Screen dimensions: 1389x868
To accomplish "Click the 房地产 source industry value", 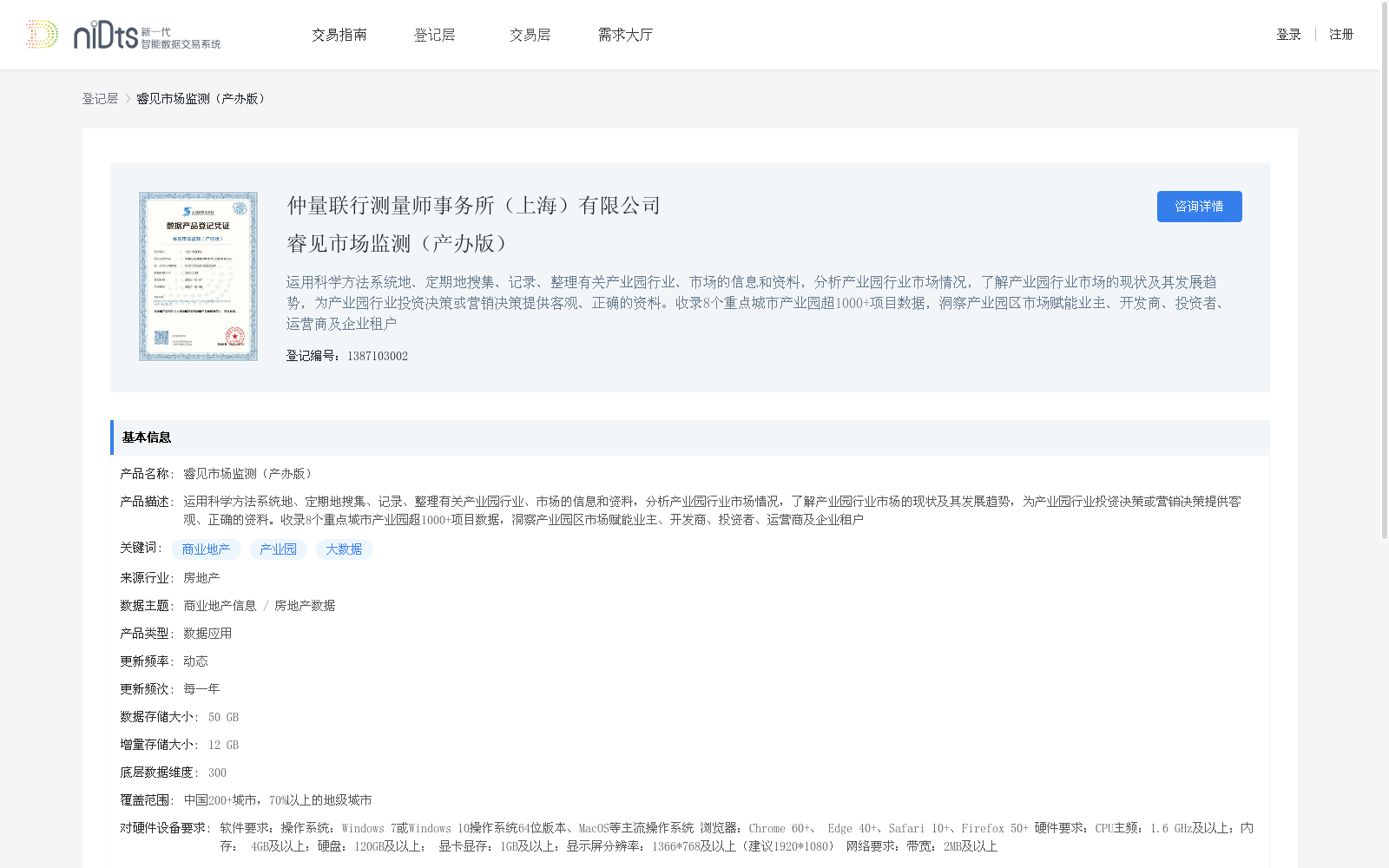I will pos(201,578).
